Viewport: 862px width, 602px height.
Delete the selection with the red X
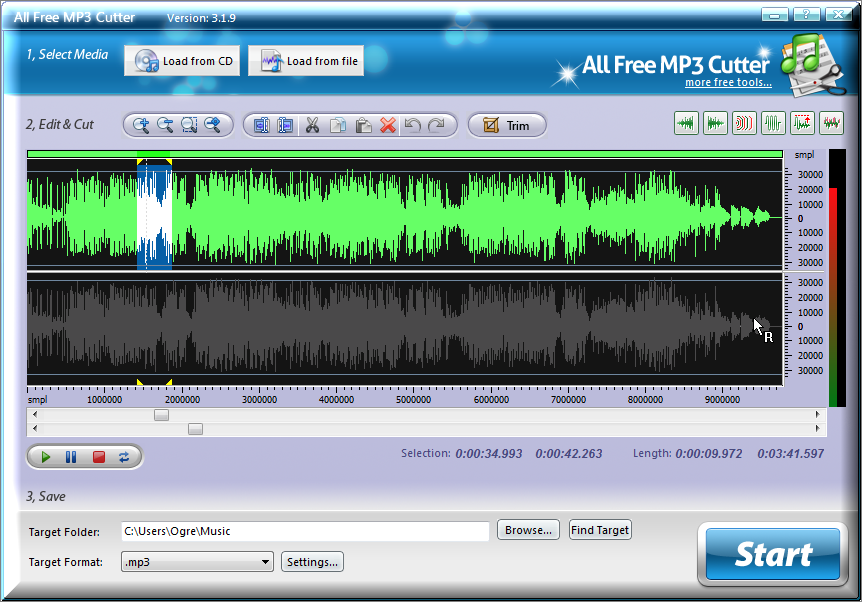[388, 125]
